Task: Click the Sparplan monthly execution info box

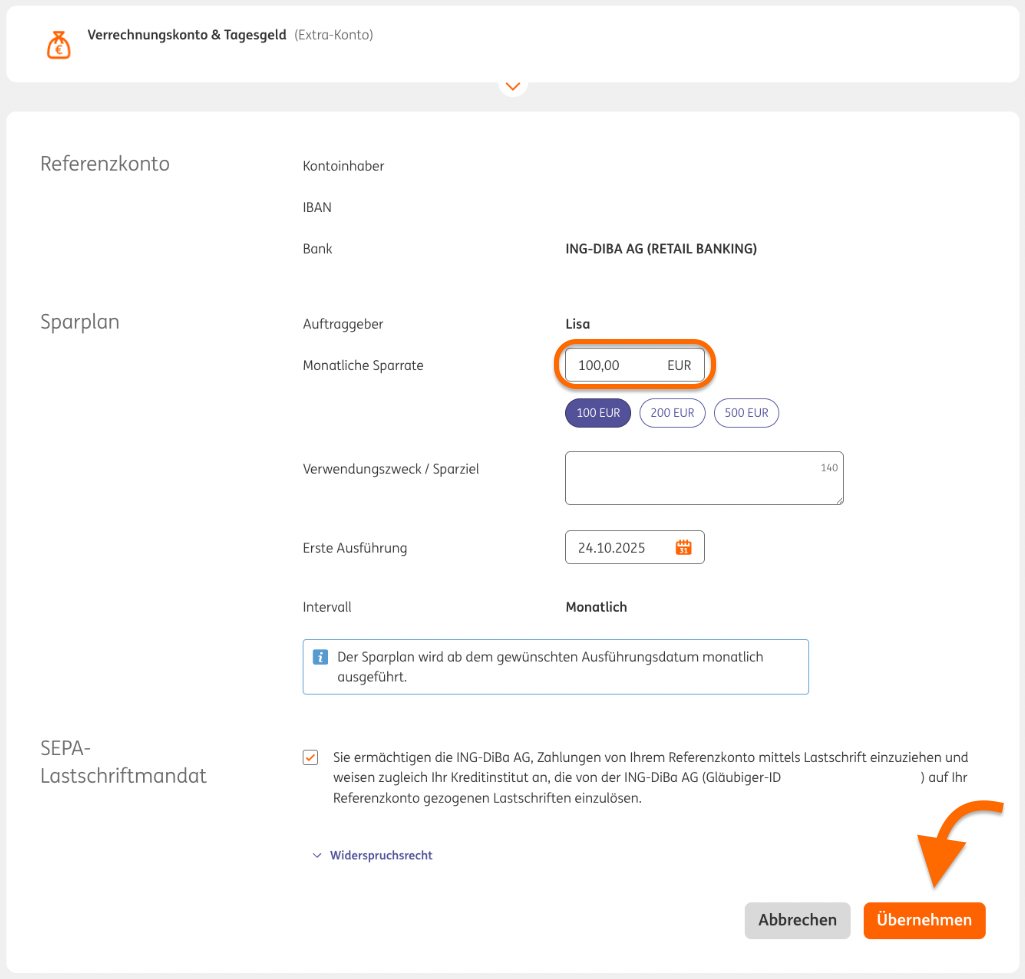Action: click(x=556, y=667)
